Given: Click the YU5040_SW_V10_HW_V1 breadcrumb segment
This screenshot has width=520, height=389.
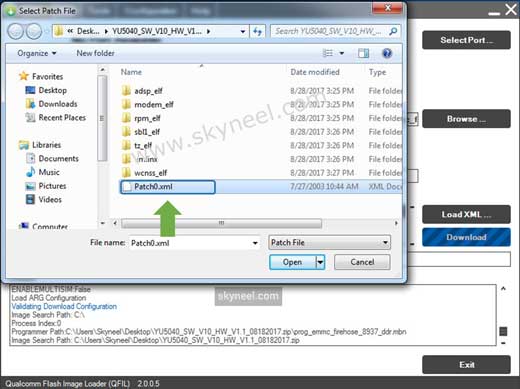Looking at the screenshot, I should click(x=156, y=31).
